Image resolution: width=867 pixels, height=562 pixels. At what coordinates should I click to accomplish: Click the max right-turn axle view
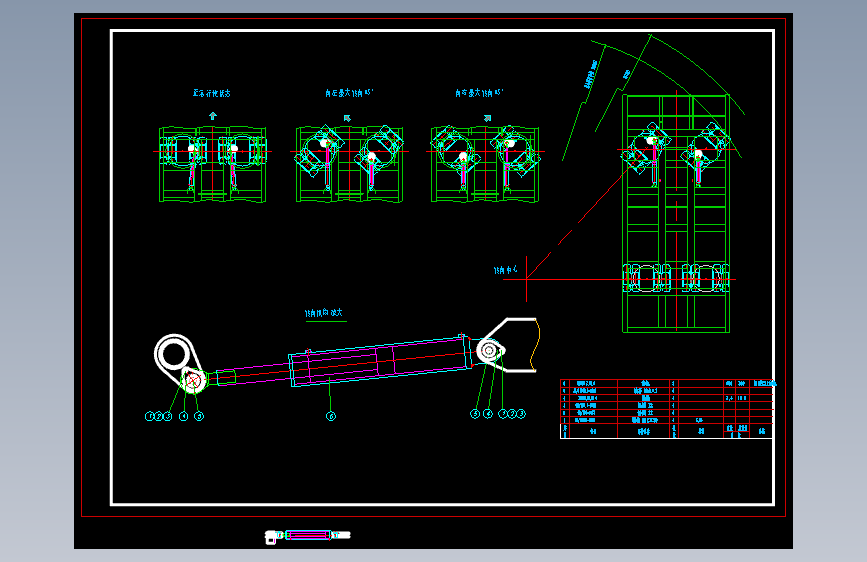tap(485, 164)
